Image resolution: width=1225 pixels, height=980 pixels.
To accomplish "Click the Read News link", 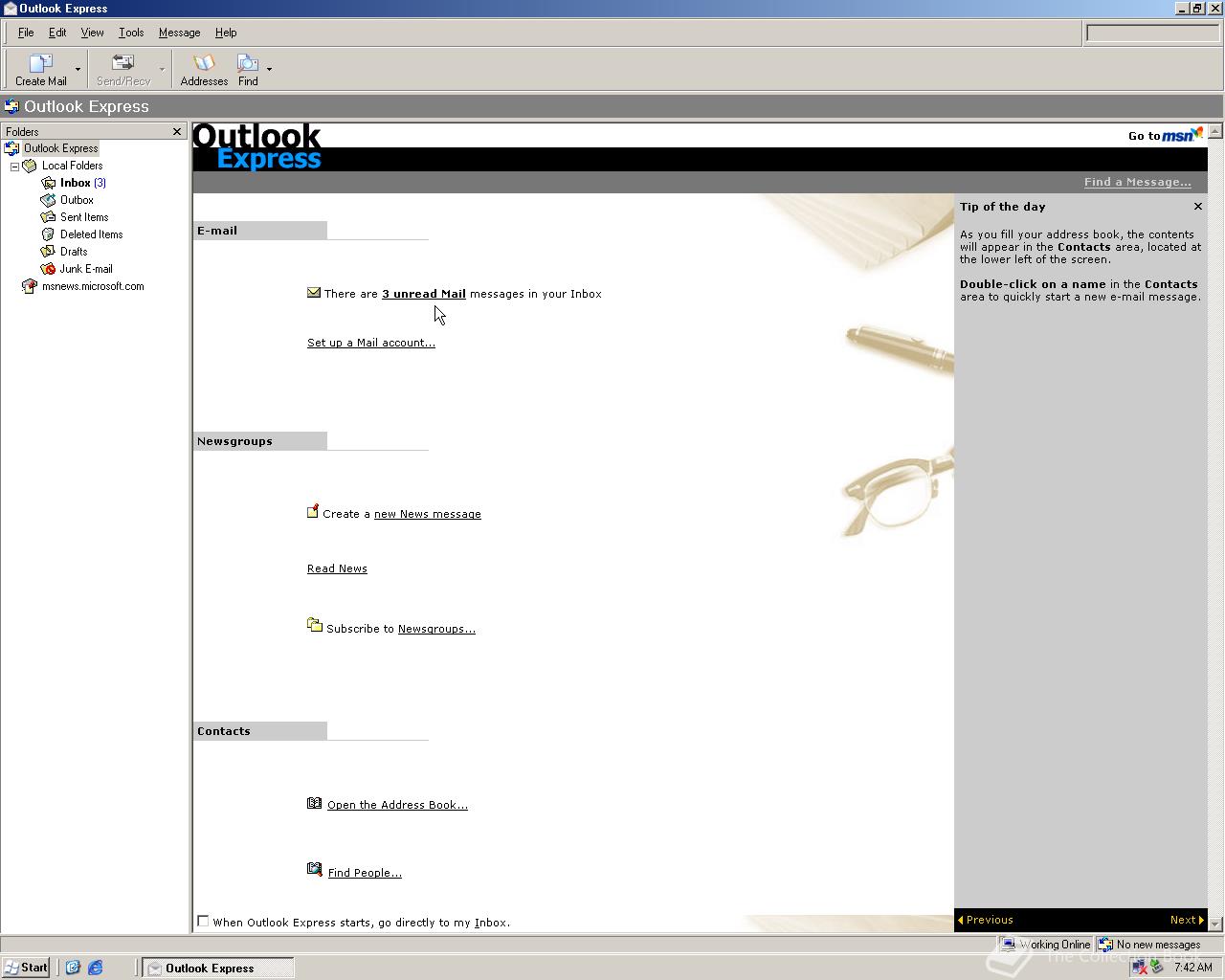I will pyautogui.click(x=337, y=568).
